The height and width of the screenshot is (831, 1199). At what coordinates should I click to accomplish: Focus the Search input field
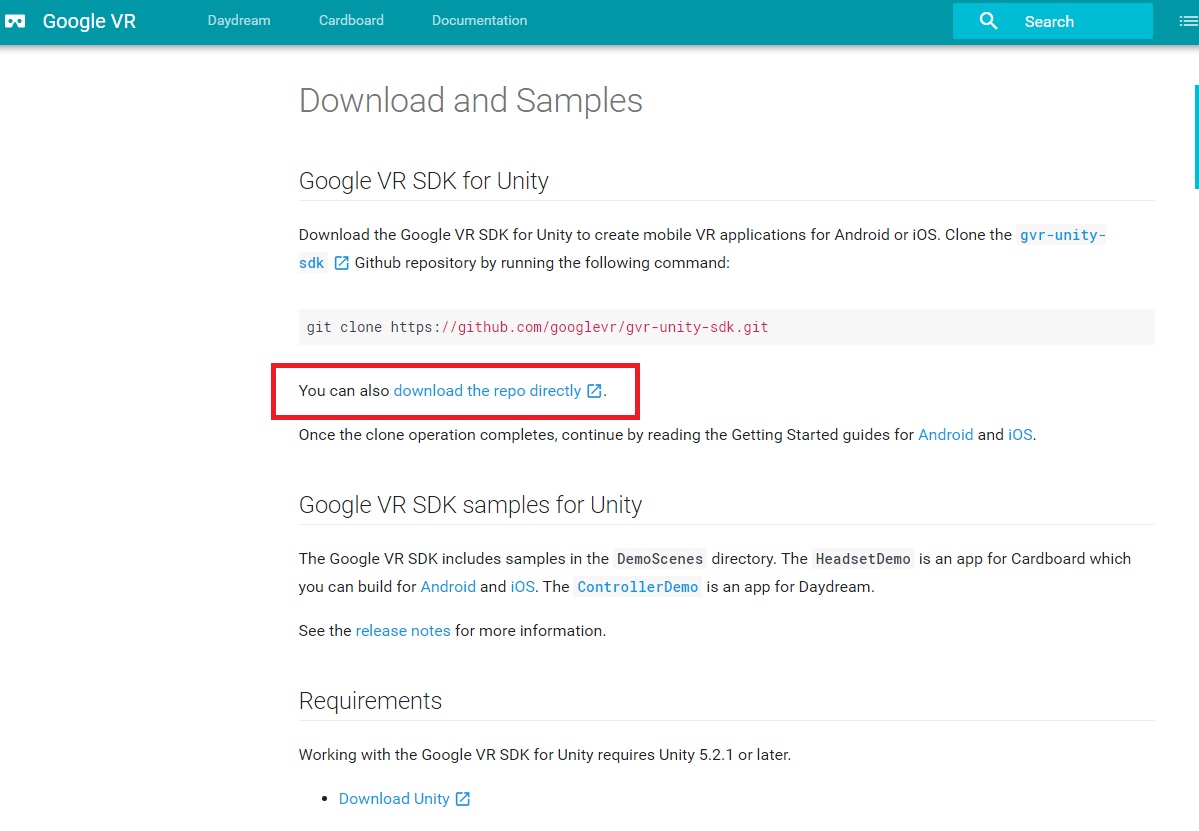(1052, 21)
